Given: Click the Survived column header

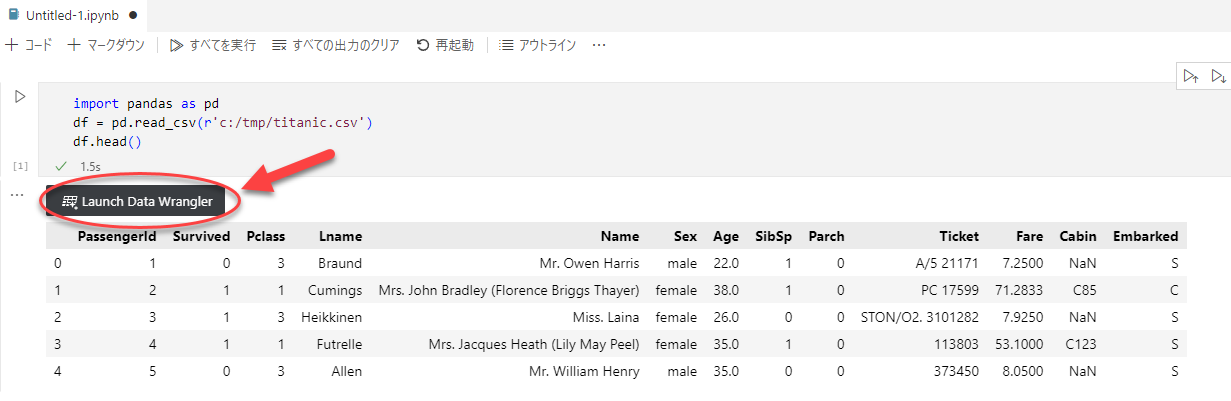Looking at the screenshot, I should (201, 237).
